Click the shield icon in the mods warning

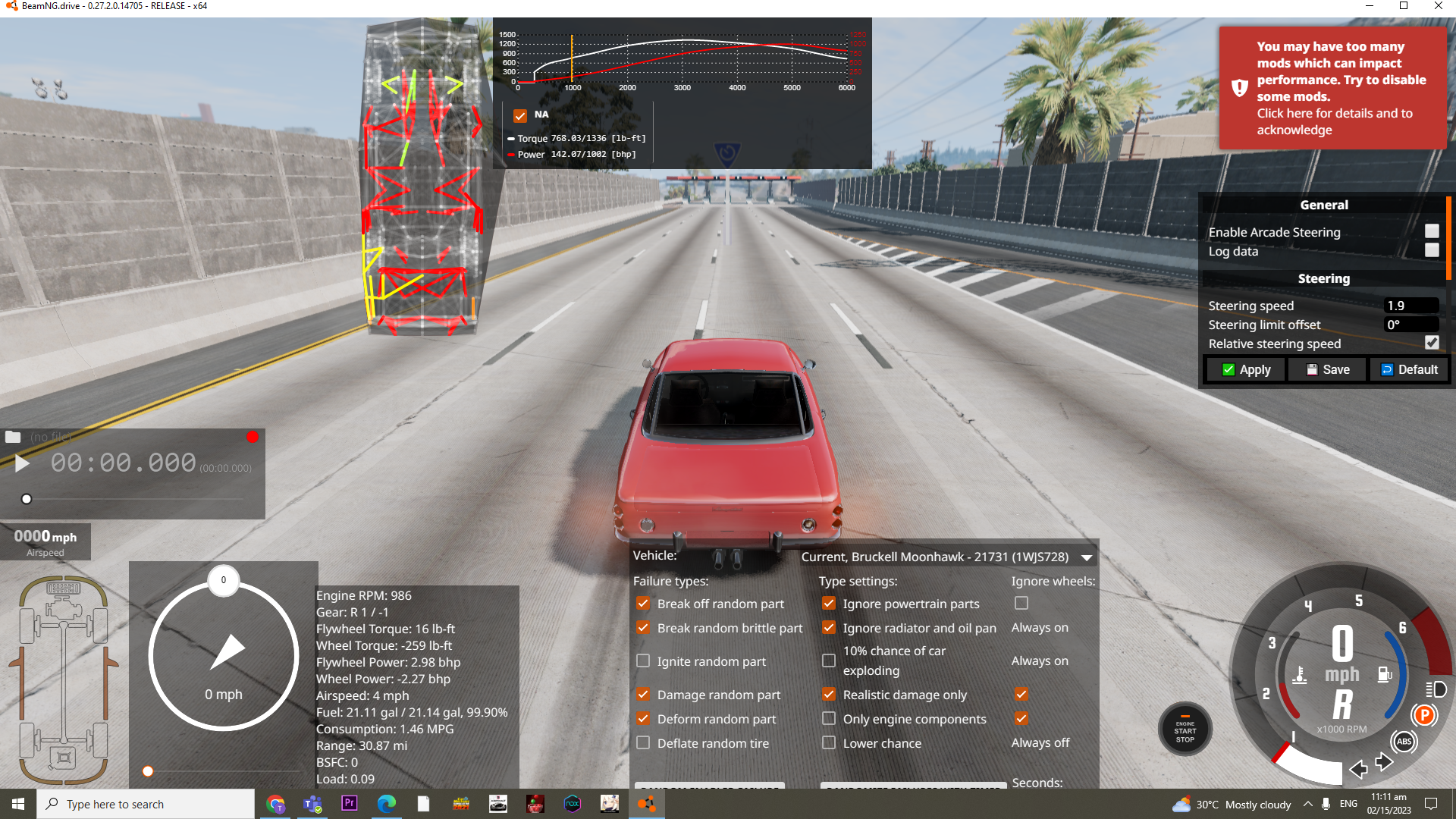[1240, 88]
